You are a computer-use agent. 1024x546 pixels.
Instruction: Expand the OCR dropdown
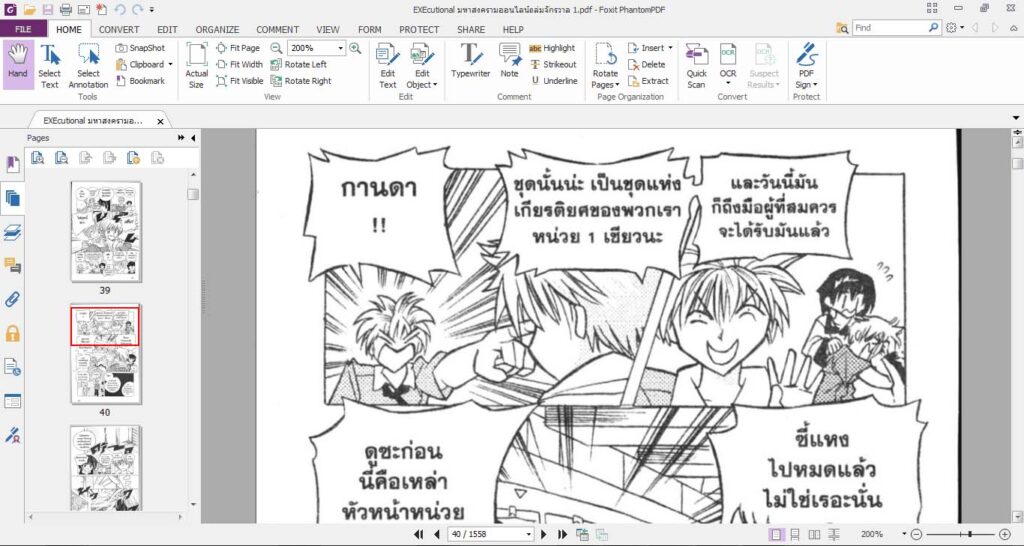[x=728, y=85]
